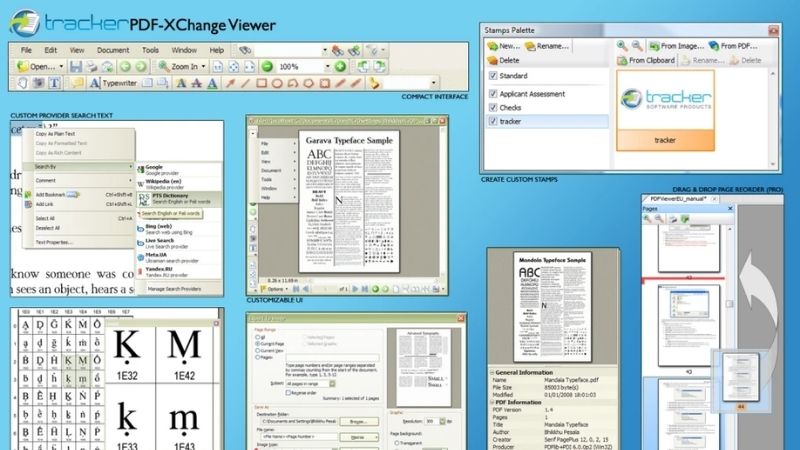Open the Edit menu in compact toolbar
This screenshot has height=450, width=800.
click(x=51, y=50)
